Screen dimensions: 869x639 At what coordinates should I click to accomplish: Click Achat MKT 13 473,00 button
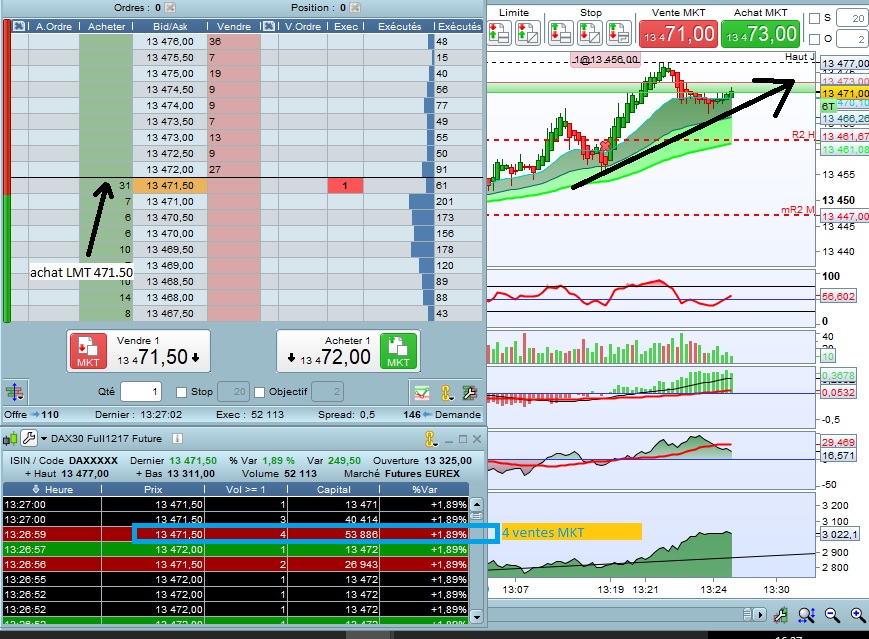coord(760,34)
